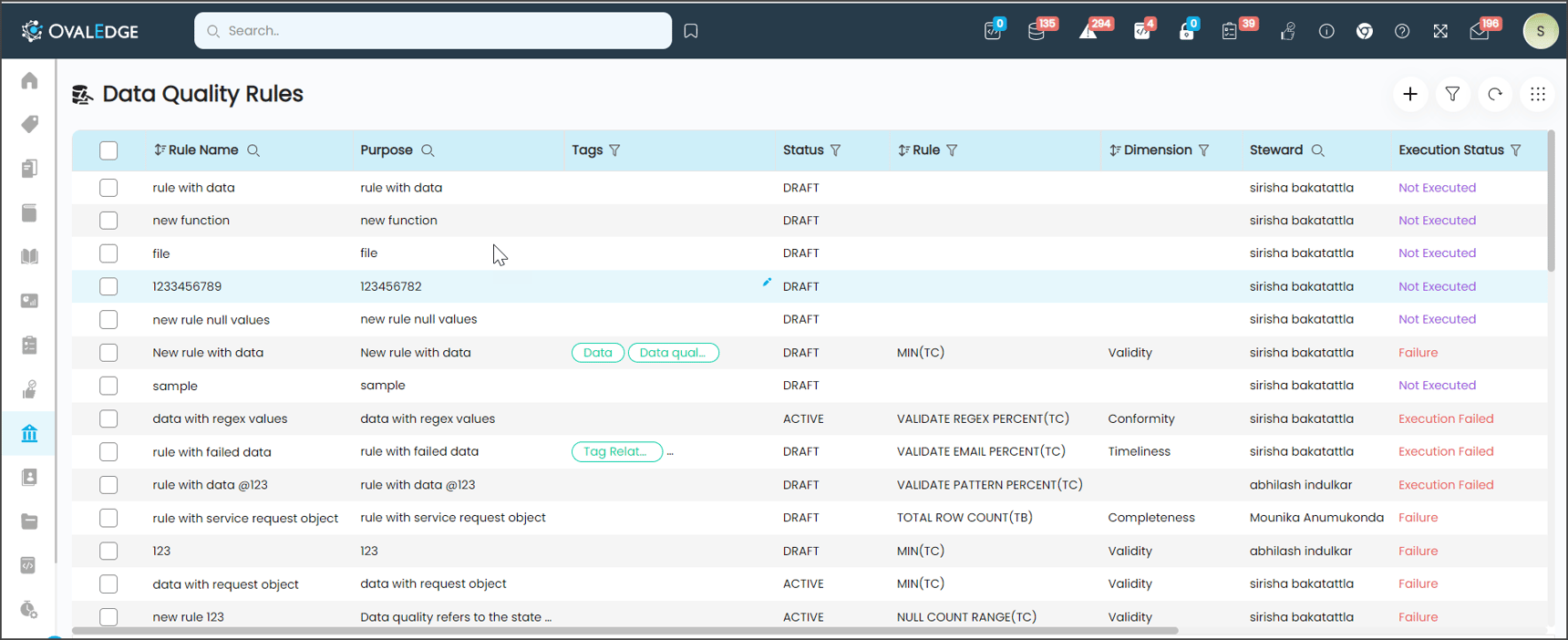
Task: Open the alert triangle icon with badge 294
Action: [1088, 31]
